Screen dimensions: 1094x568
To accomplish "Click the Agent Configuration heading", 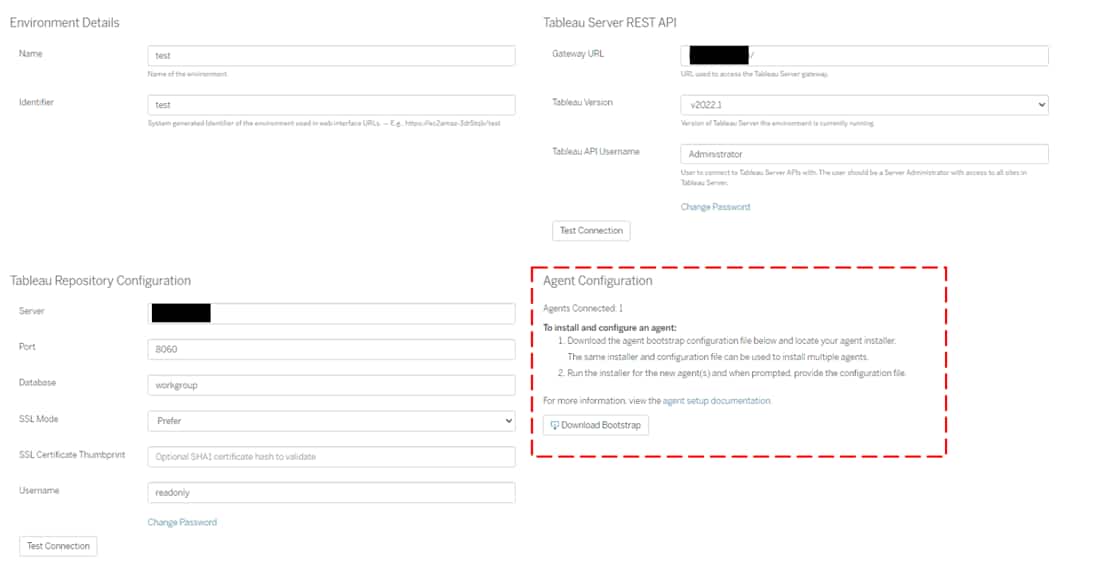I will [598, 281].
